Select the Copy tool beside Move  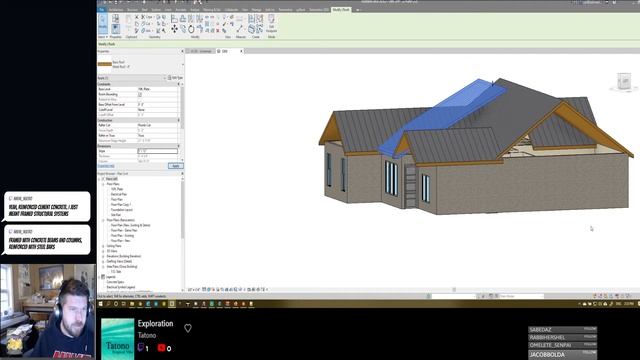(183, 29)
